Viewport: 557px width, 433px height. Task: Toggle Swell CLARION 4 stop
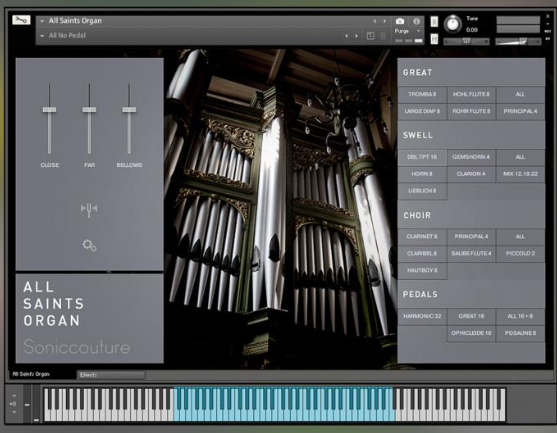471,174
